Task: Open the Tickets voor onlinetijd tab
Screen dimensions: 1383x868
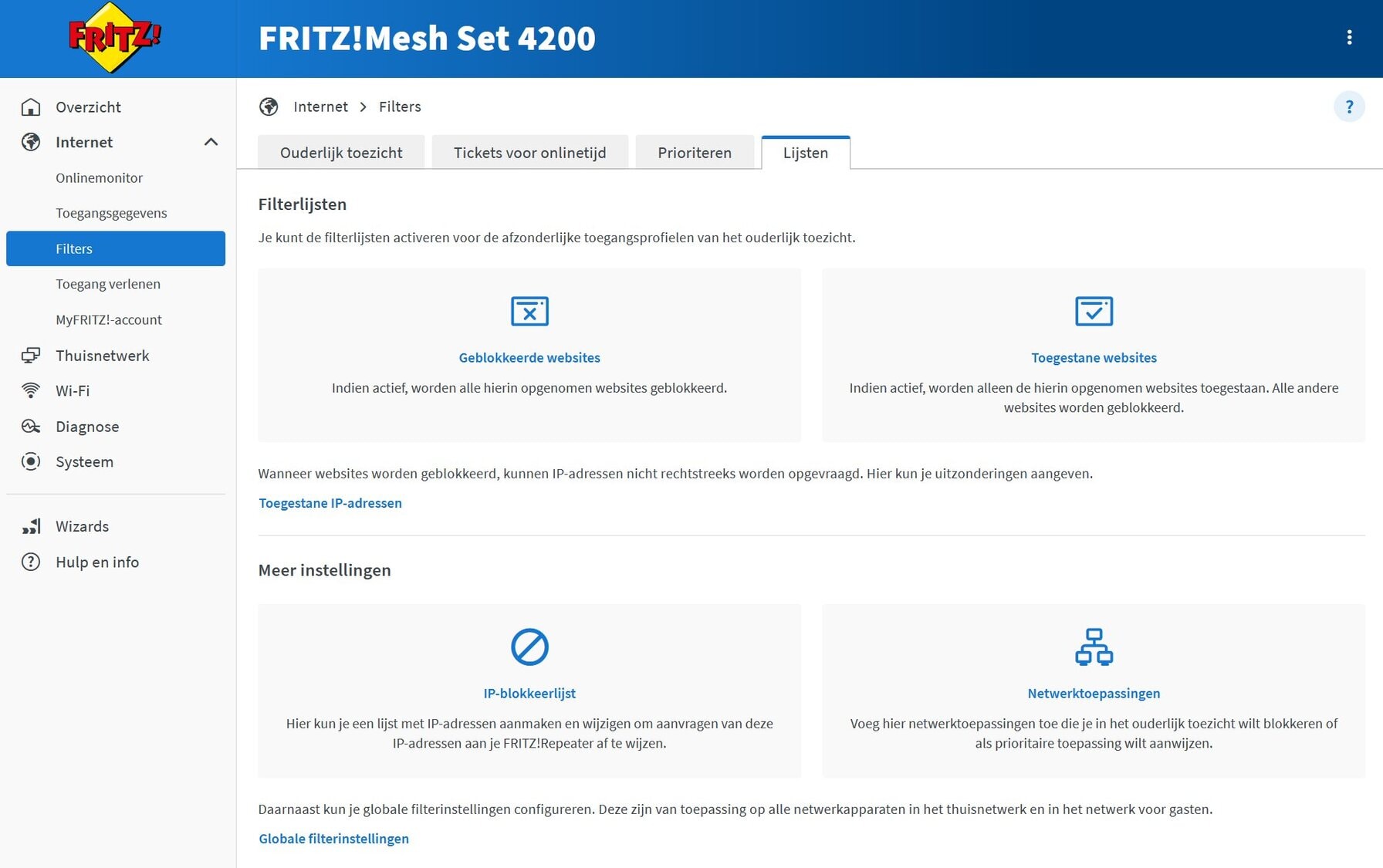Action: (x=529, y=153)
